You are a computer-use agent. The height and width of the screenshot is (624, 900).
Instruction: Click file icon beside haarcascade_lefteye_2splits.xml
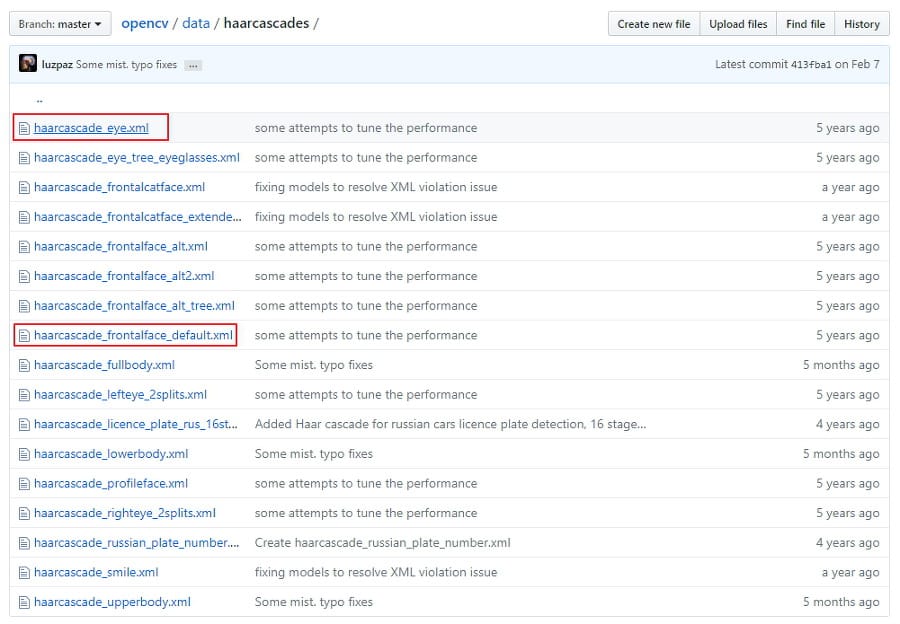point(24,395)
